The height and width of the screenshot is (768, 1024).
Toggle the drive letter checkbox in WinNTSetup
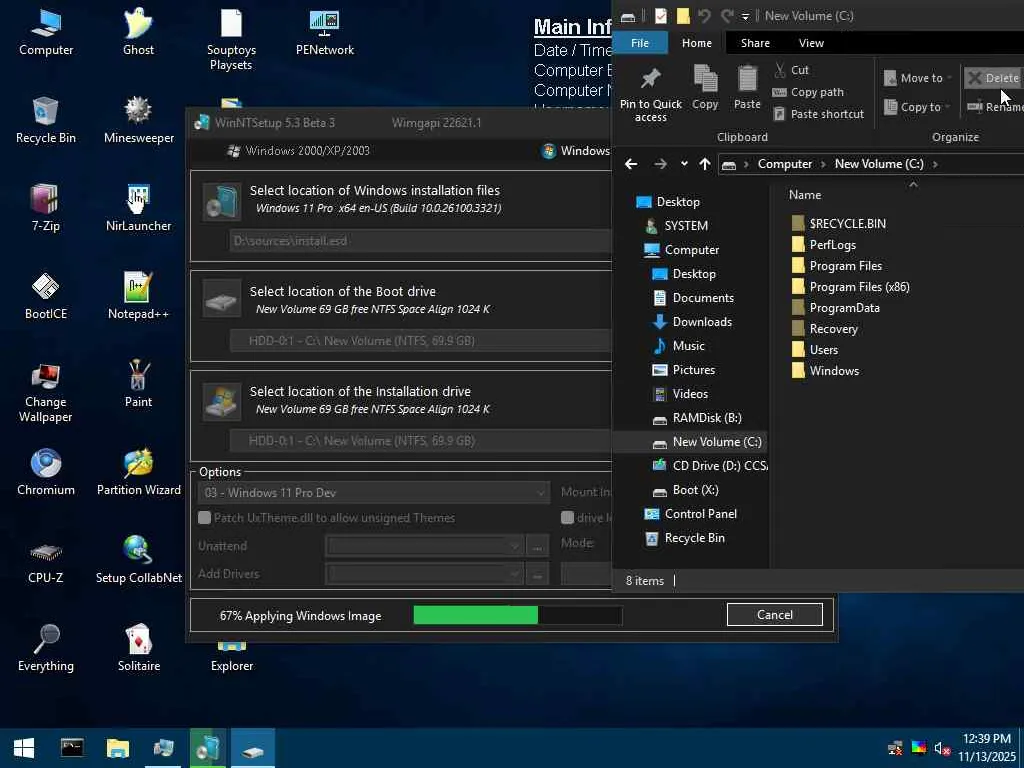tap(567, 518)
